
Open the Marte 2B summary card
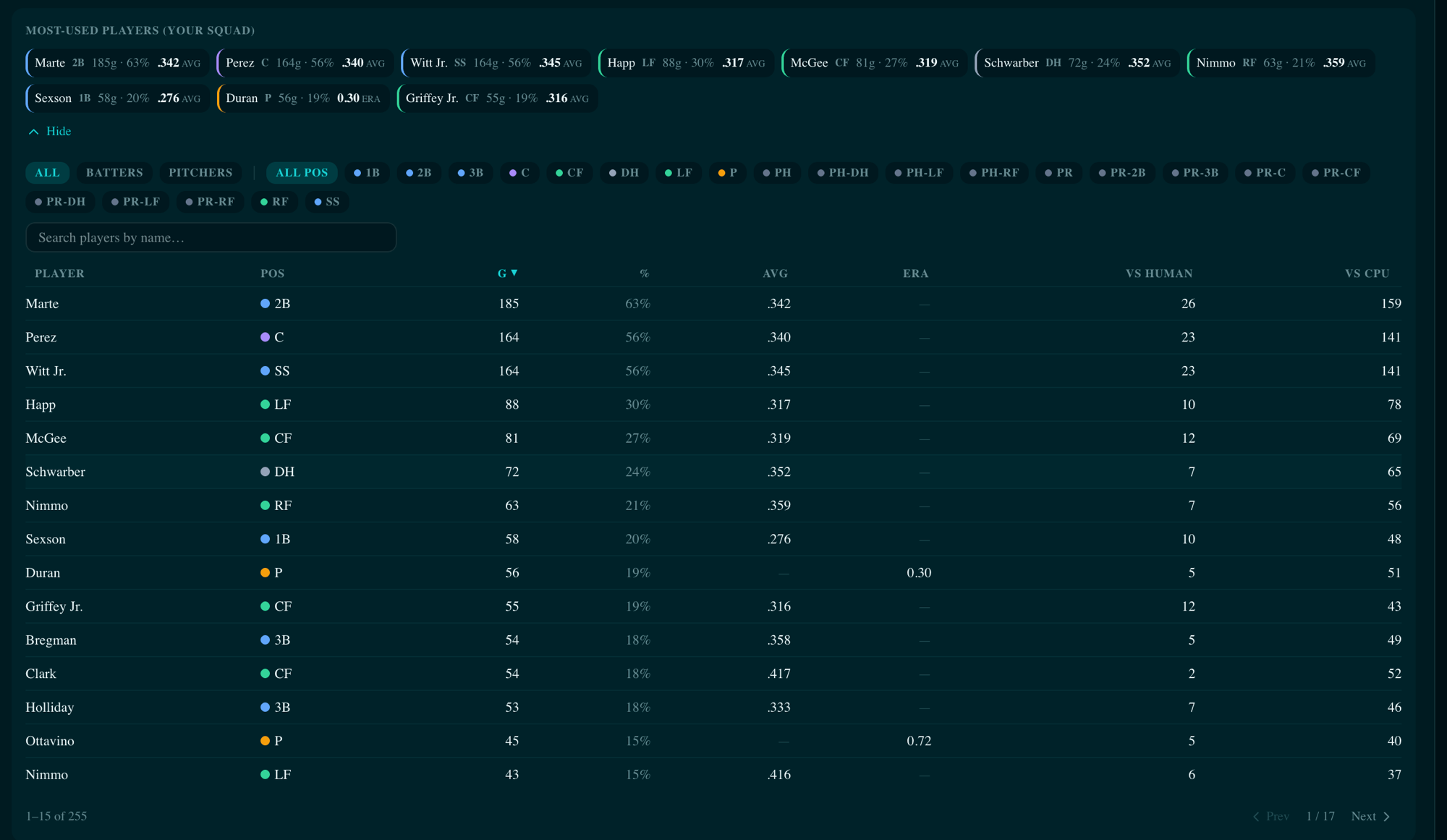pyautogui.click(x=118, y=63)
